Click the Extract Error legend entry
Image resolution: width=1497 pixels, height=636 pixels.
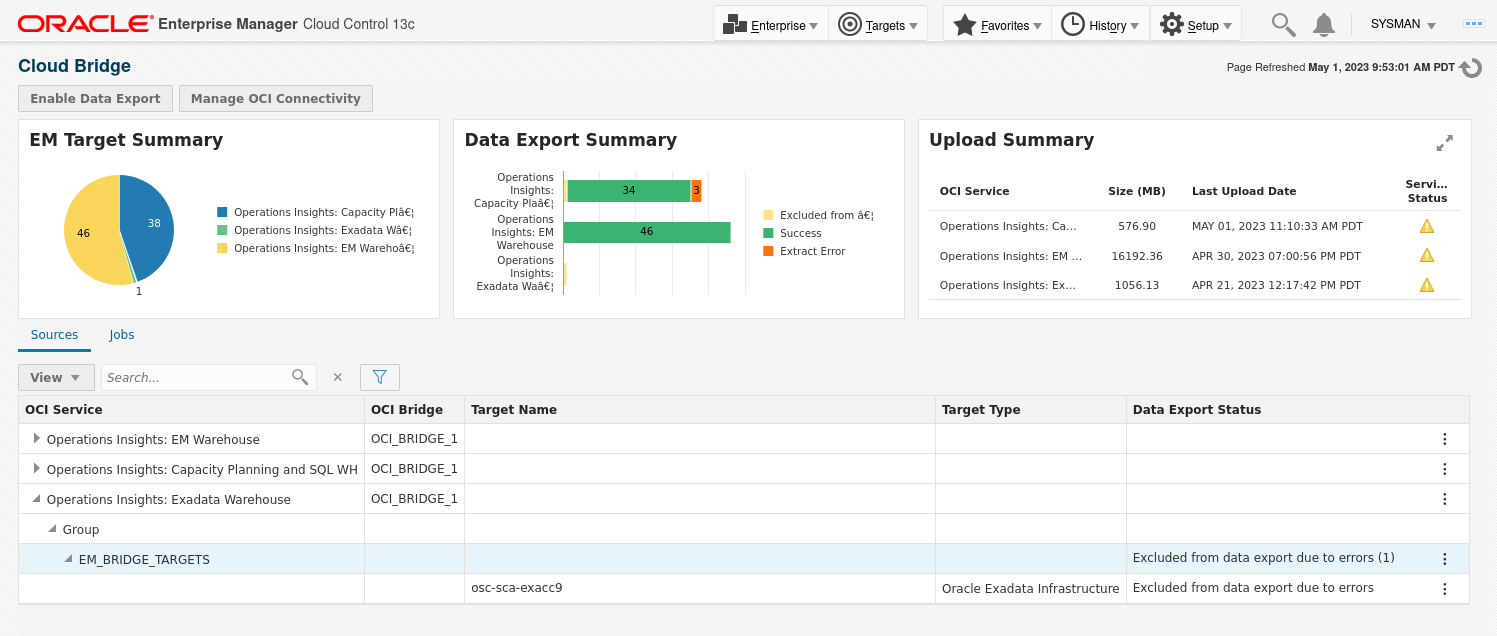point(804,251)
